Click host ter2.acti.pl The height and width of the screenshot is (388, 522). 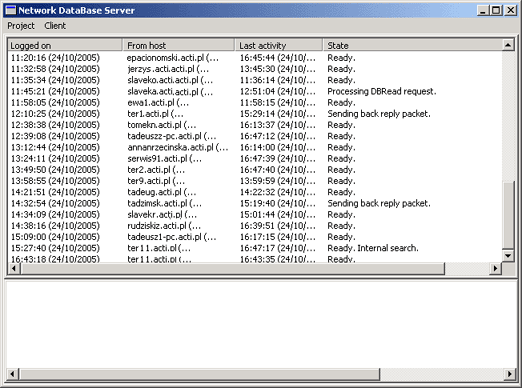click(x=156, y=170)
